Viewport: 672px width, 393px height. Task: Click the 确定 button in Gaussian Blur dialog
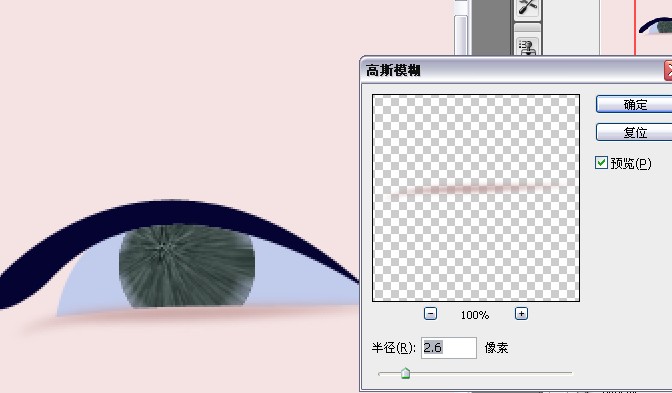634,105
